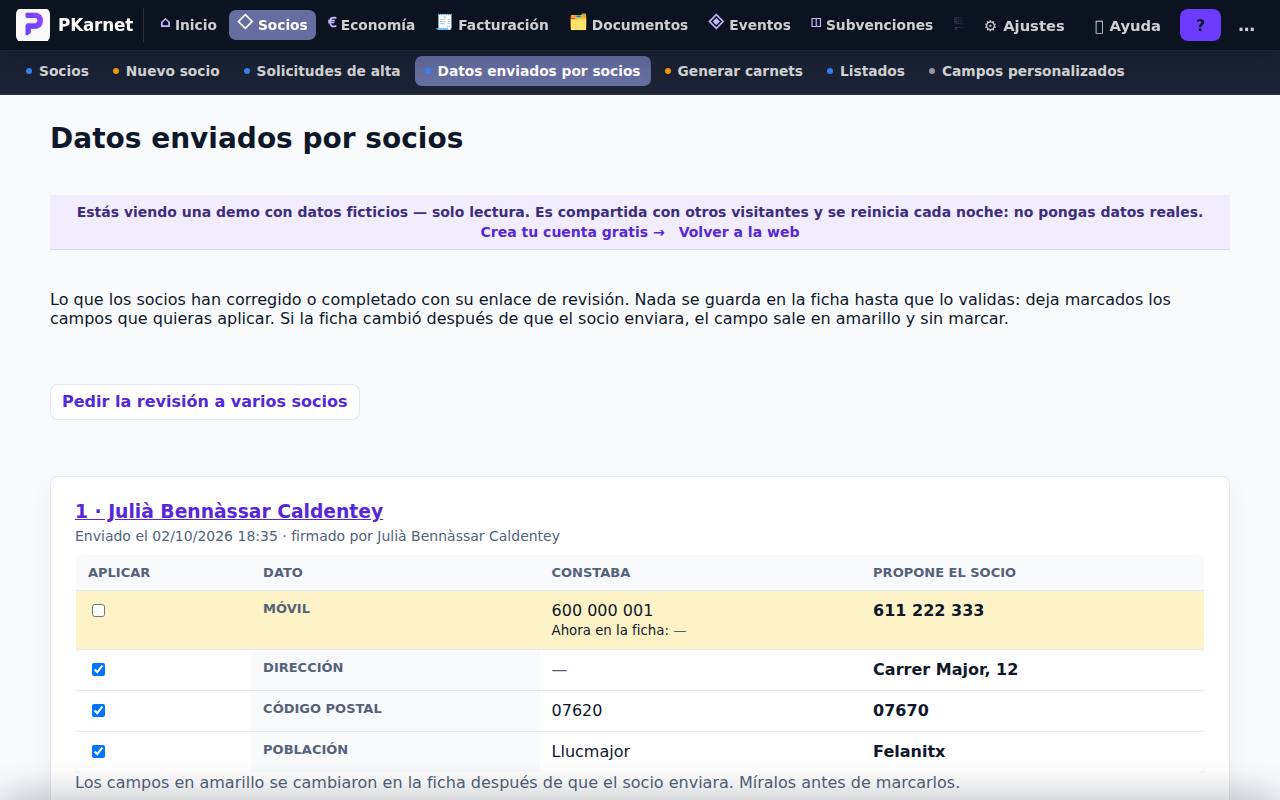
Task: Click the PKarnet logo icon
Action: tap(32, 25)
